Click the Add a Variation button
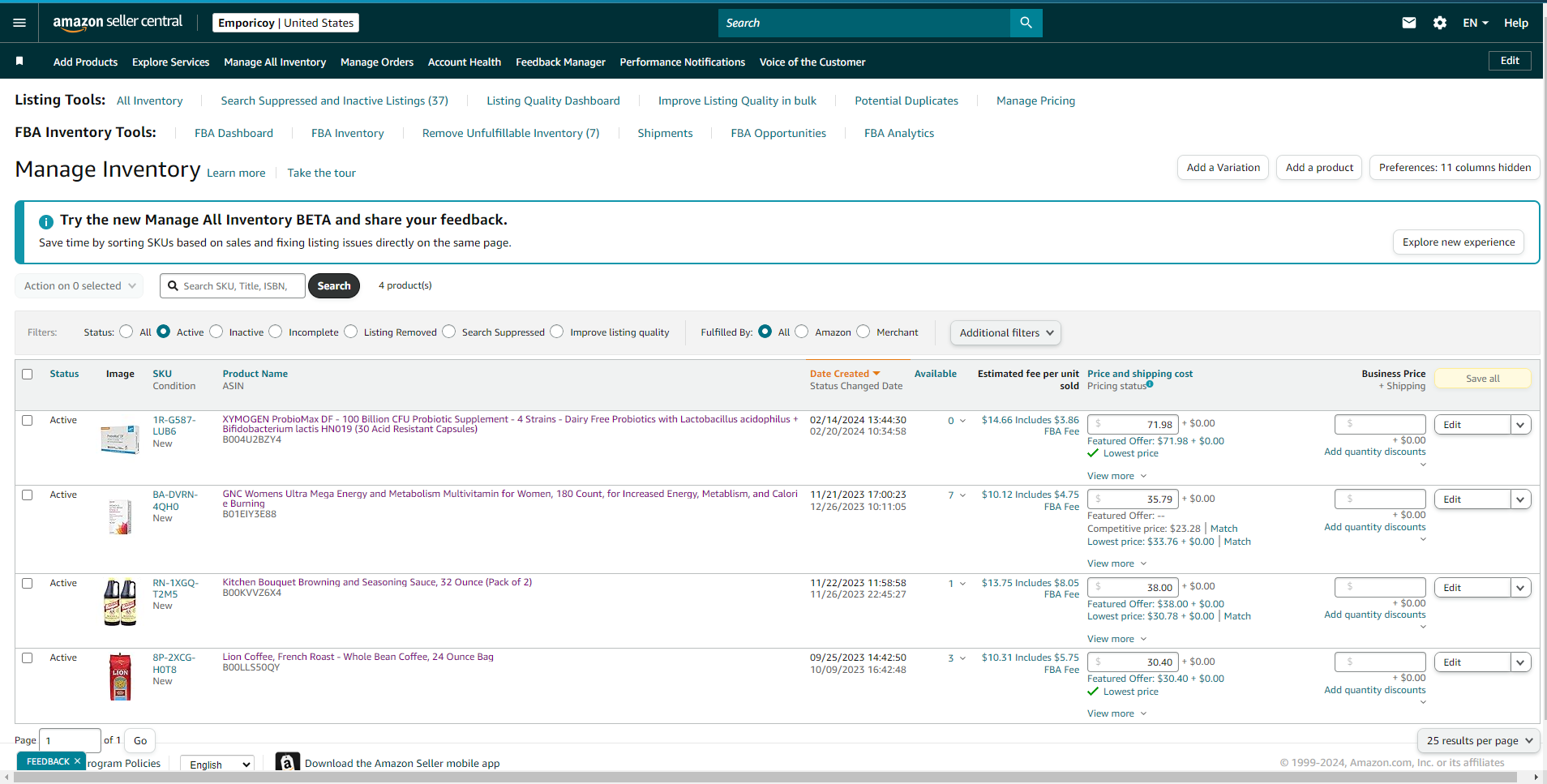This screenshot has width=1547, height=784. 1223,168
